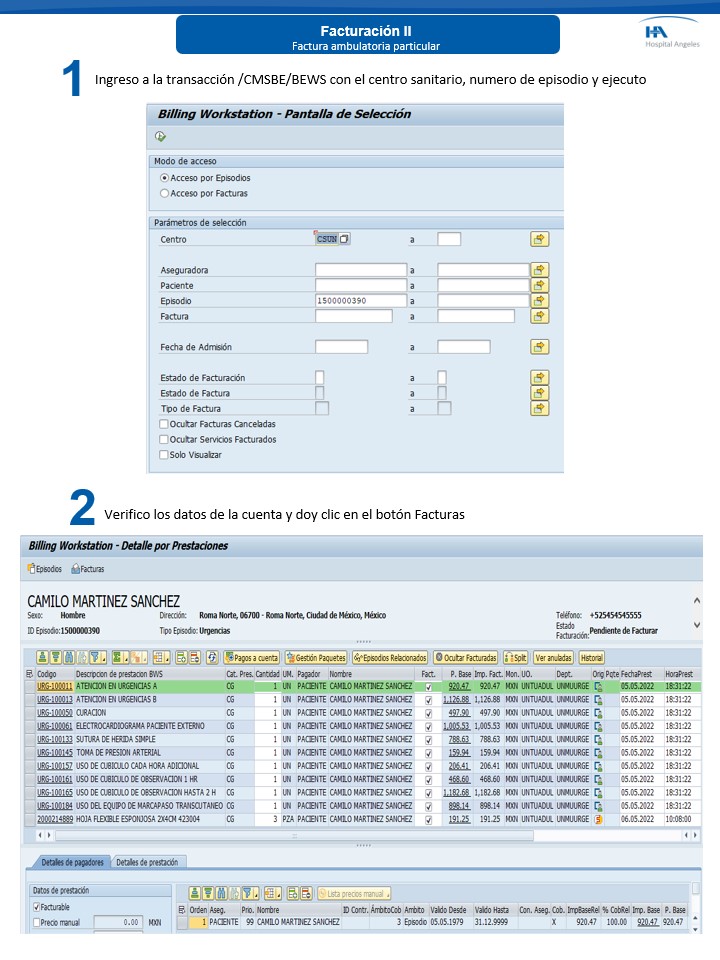The image size is (720, 960).
Task: Expand patient header with the down chevron
Action: [x=697, y=625]
